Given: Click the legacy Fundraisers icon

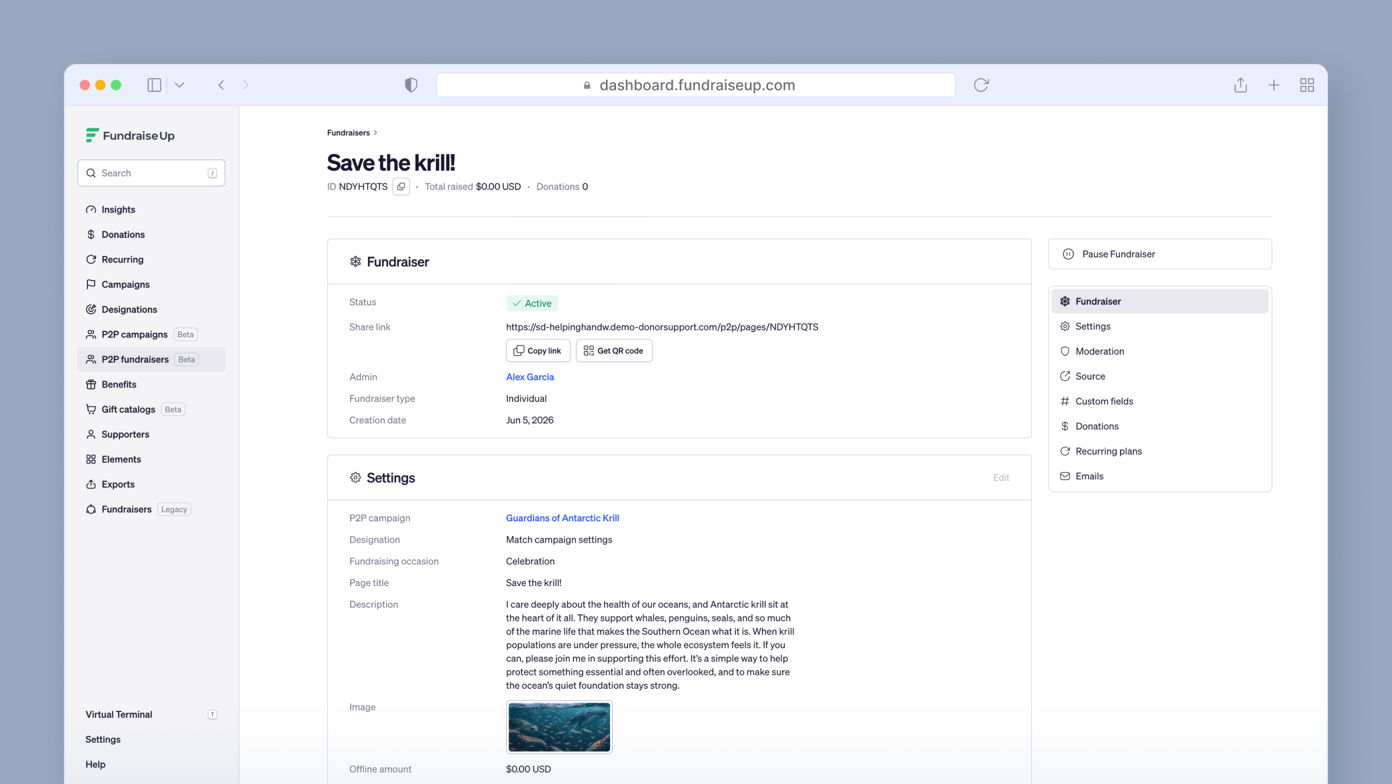Looking at the screenshot, I should pos(91,509).
